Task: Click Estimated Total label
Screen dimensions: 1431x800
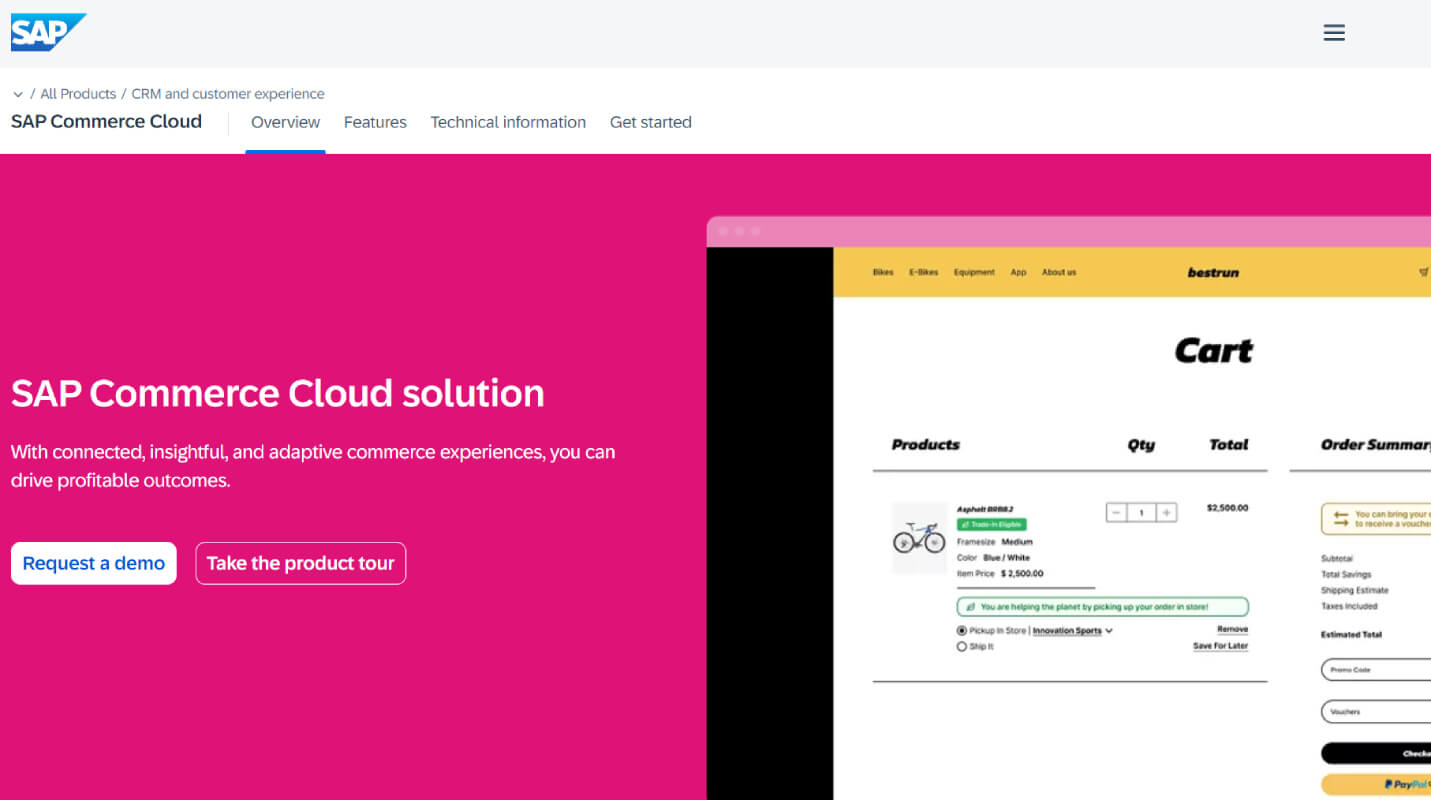Action: (x=1351, y=634)
